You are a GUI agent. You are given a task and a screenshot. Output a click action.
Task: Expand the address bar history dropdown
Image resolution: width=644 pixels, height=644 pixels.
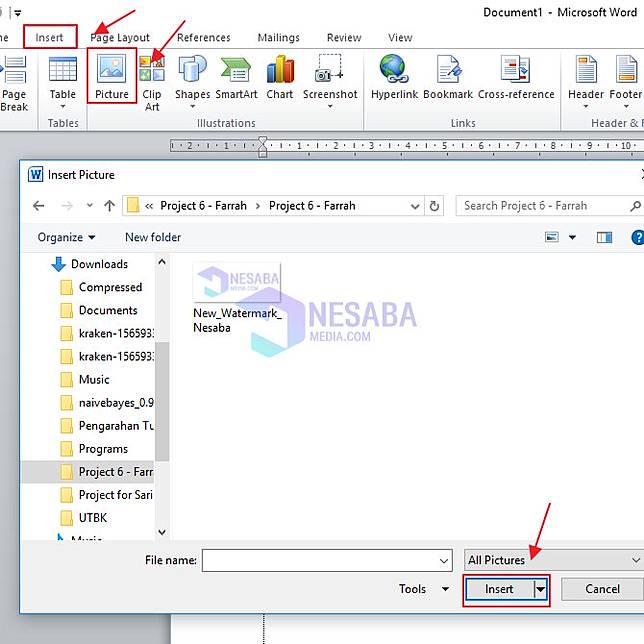[415, 206]
